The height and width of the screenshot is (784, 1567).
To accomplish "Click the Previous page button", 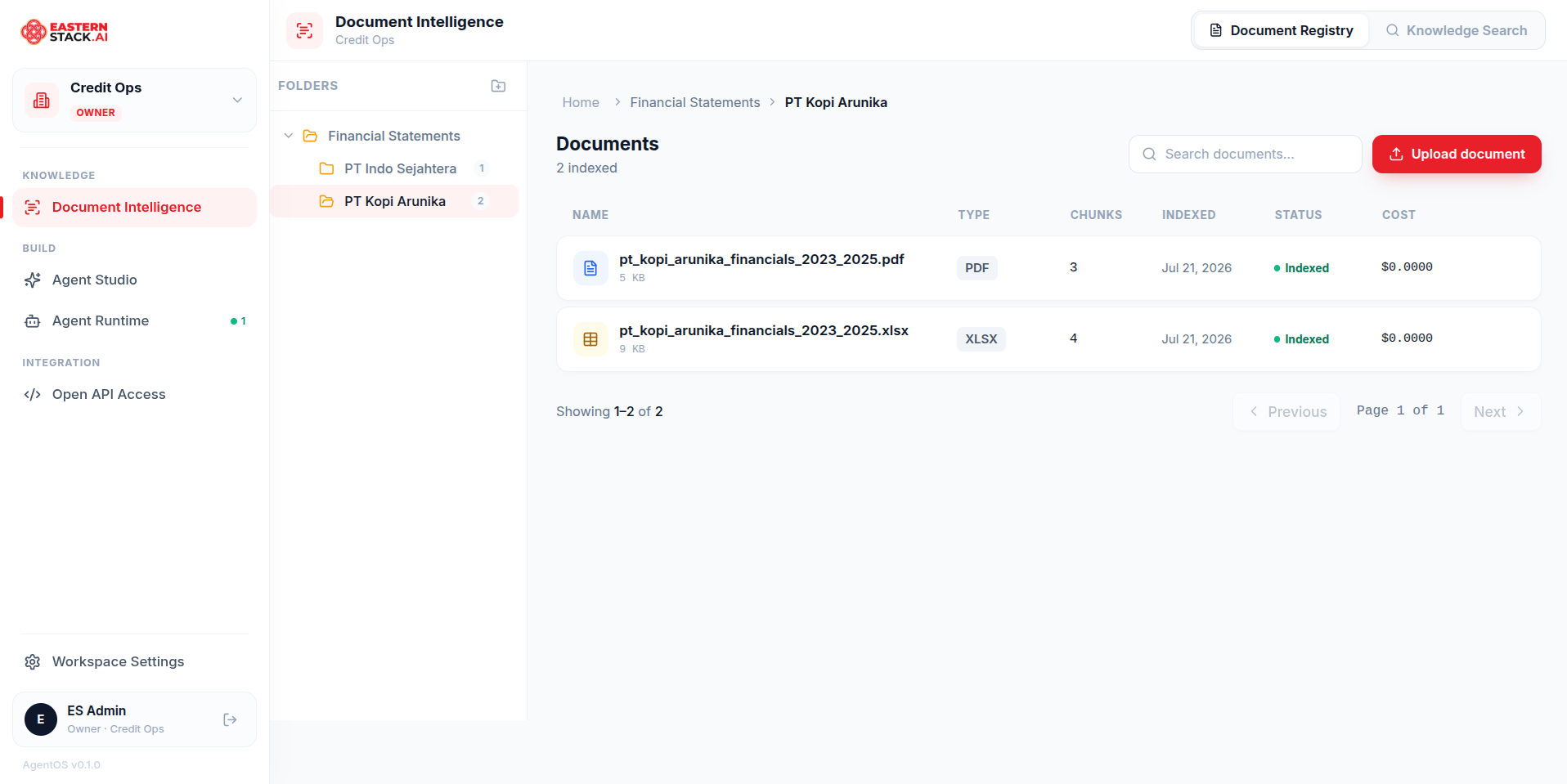I will pyautogui.click(x=1286, y=412).
